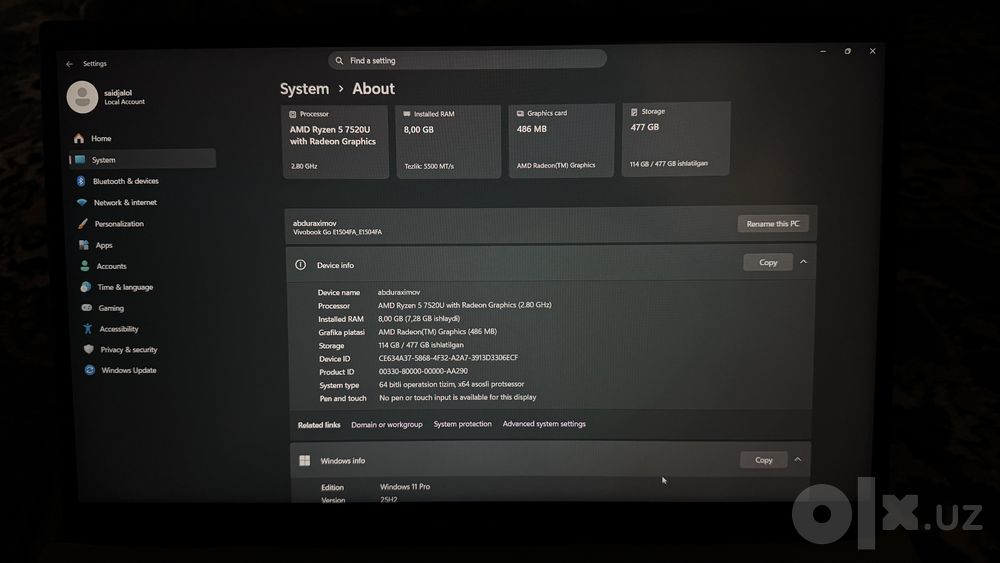Open Advanced system settings link
The image size is (1000, 563).
coord(544,424)
